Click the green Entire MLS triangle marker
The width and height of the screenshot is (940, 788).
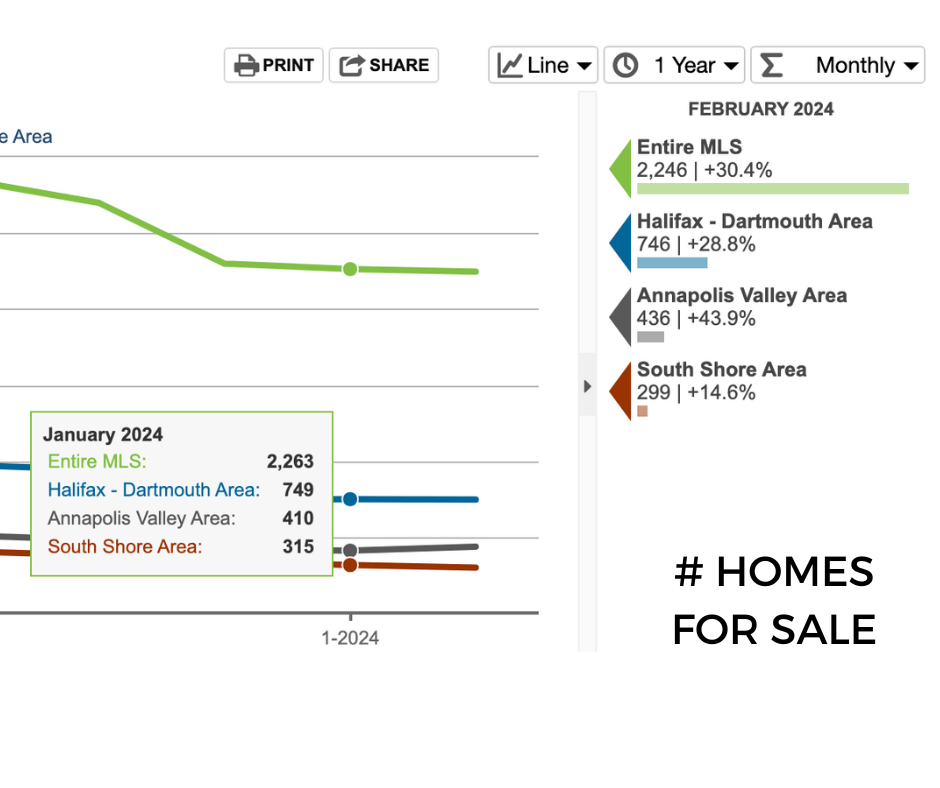[x=621, y=169]
